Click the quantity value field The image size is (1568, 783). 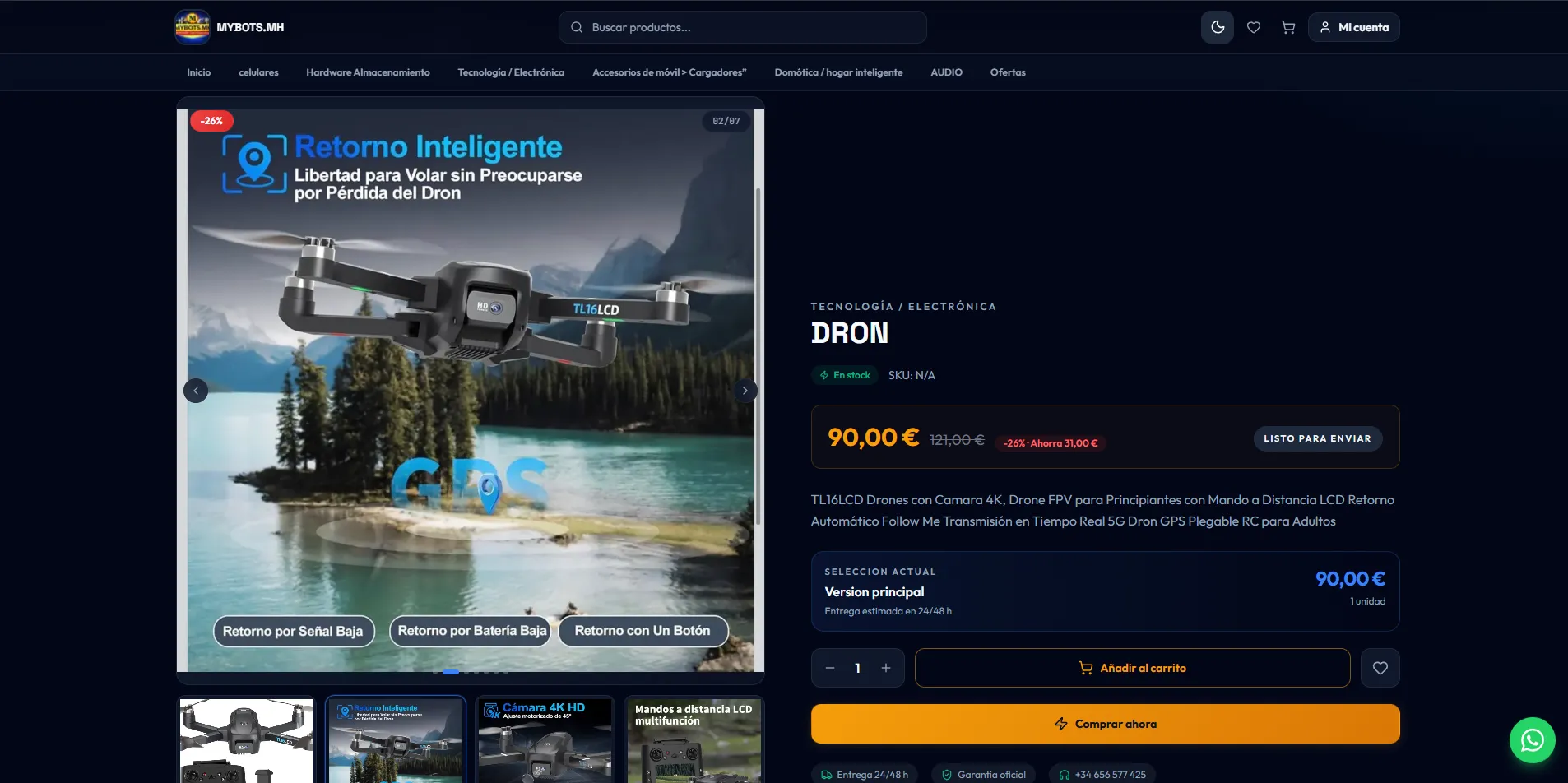point(858,668)
